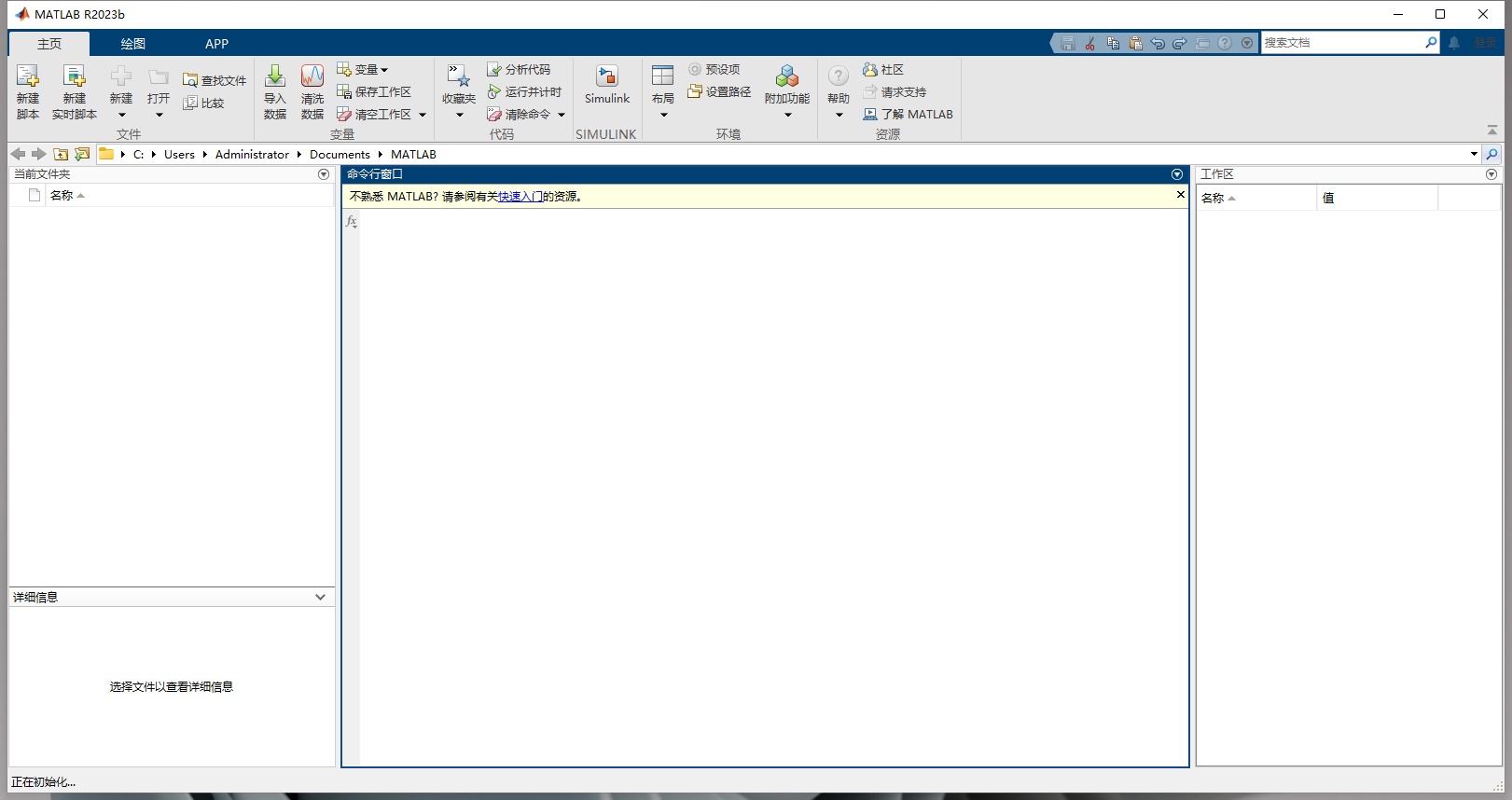Click 请求支持 (Request Support)
Image resolution: width=1512 pixels, height=800 pixels.
(x=894, y=91)
